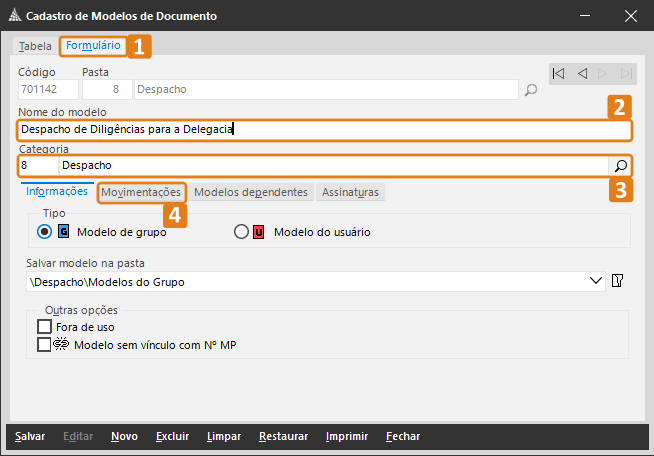This screenshot has height=456, width=654.
Task: Open the Formulário tab
Action: click(93, 45)
